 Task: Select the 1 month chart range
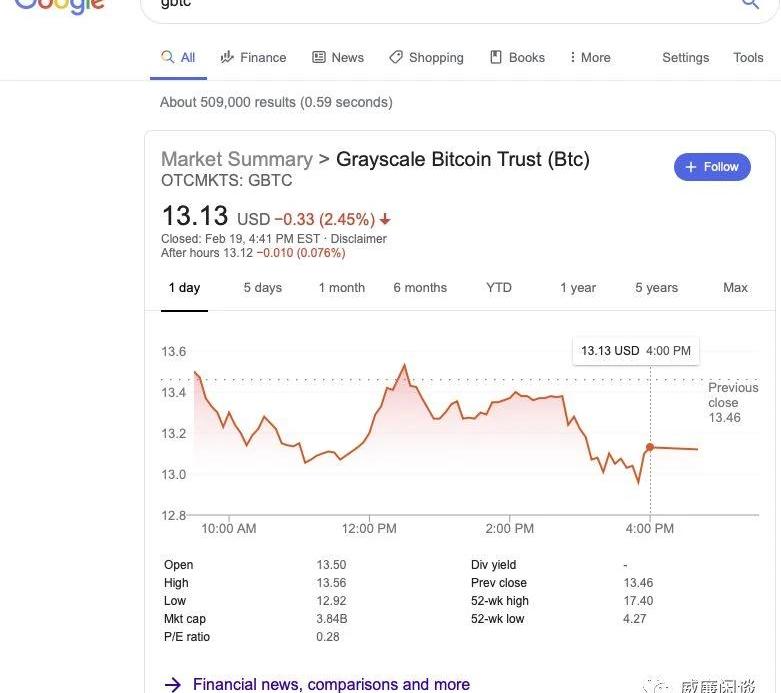click(x=342, y=287)
